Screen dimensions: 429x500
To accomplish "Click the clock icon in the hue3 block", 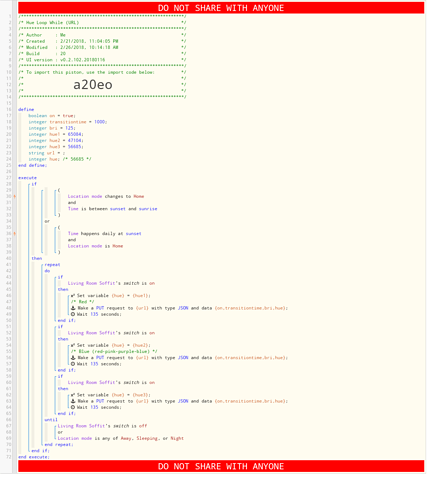I will 73,407.
